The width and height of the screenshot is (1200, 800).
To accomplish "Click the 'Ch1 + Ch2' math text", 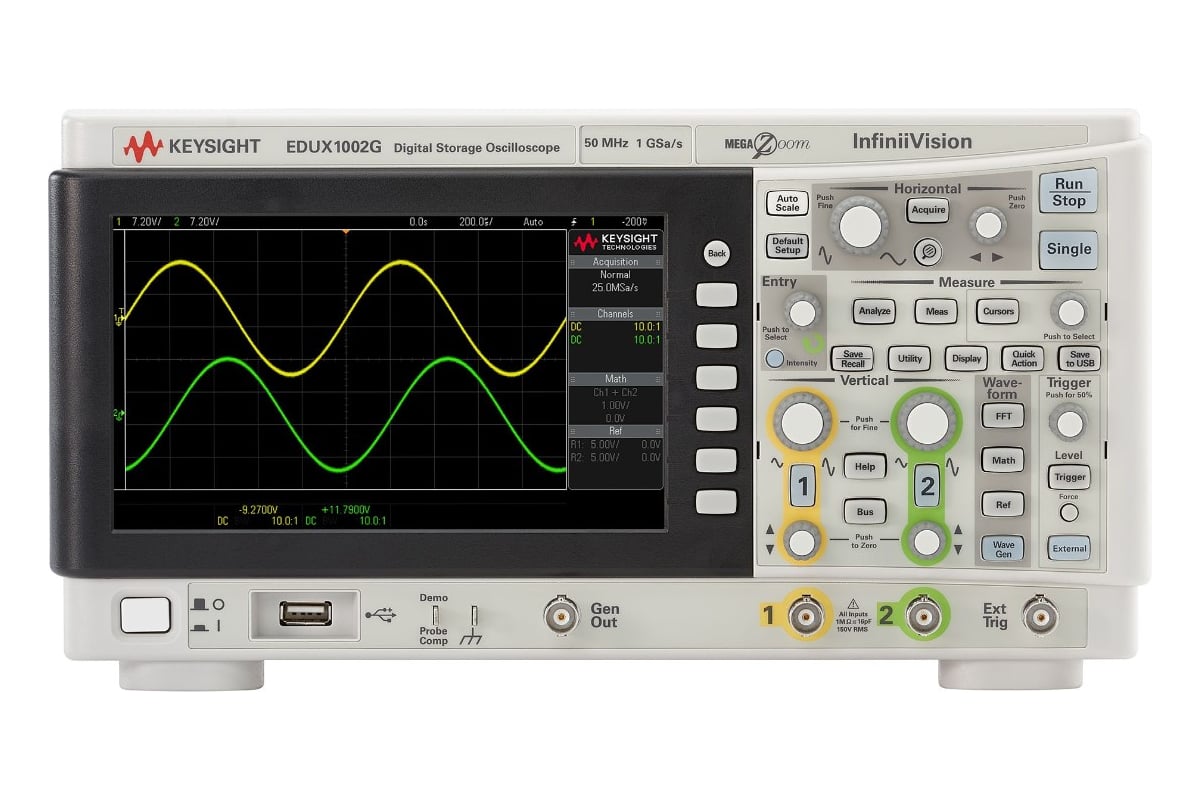I will 615,392.
